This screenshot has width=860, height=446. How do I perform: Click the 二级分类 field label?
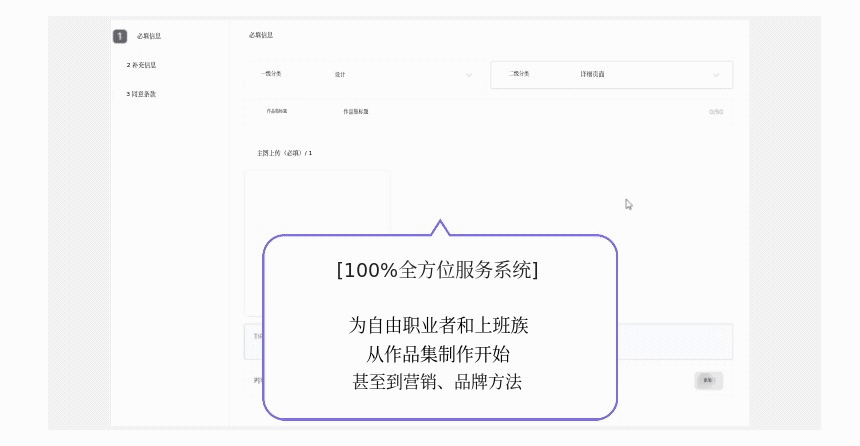click(519, 74)
